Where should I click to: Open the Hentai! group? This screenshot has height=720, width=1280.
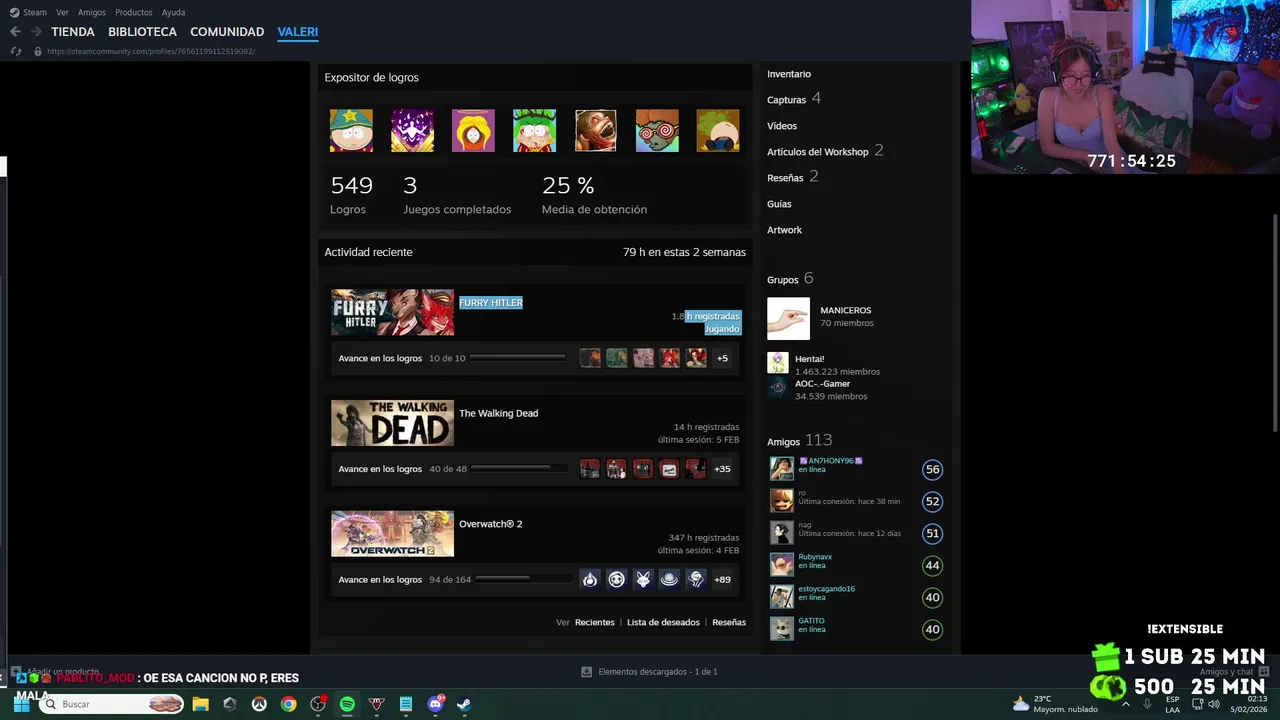pyautogui.click(x=809, y=359)
